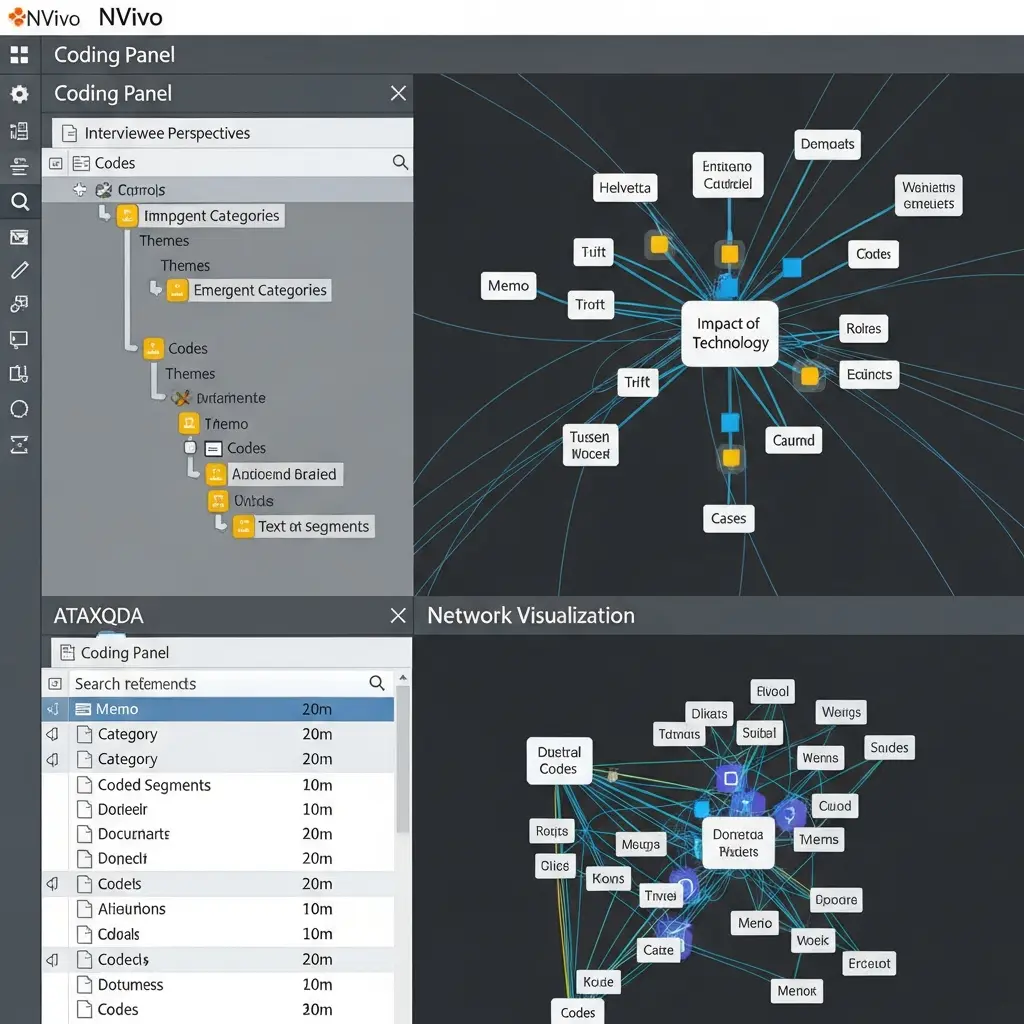Select the Dvrlamente tree item

coord(231,398)
